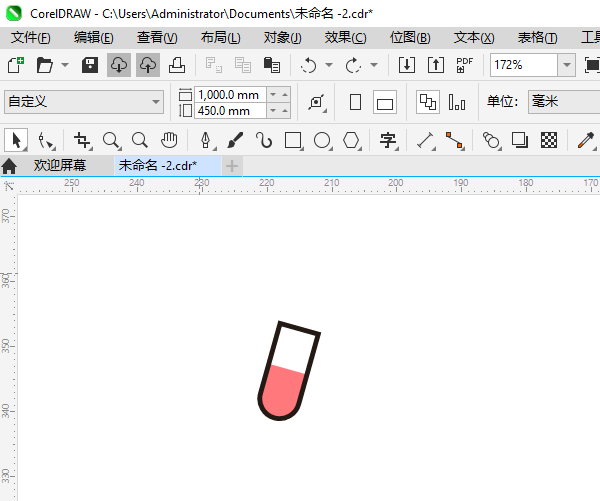This screenshot has width=600, height=501.
Task: Click the Cut icon
Action: coord(213,65)
